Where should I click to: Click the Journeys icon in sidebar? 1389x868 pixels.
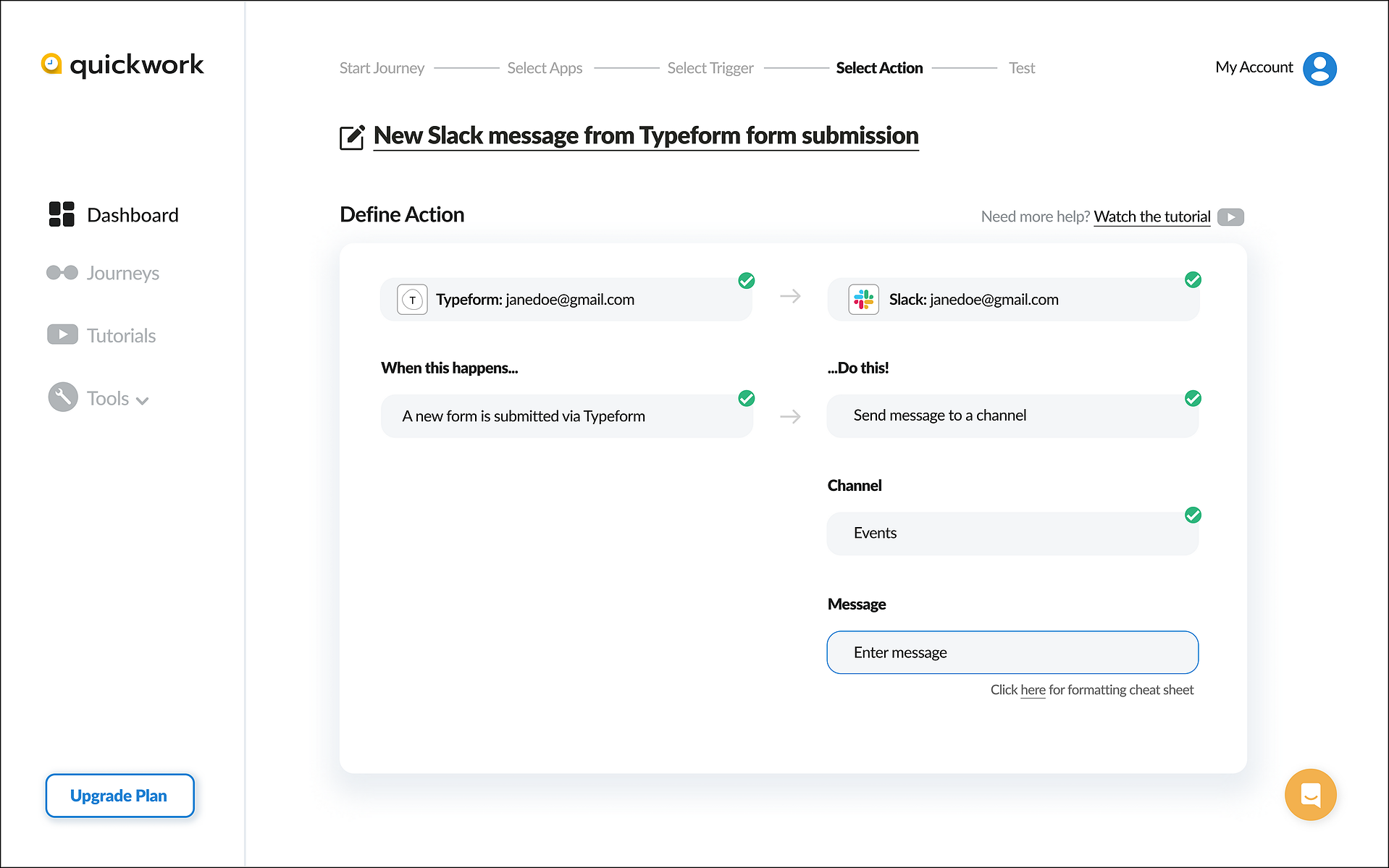click(x=62, y=273)
